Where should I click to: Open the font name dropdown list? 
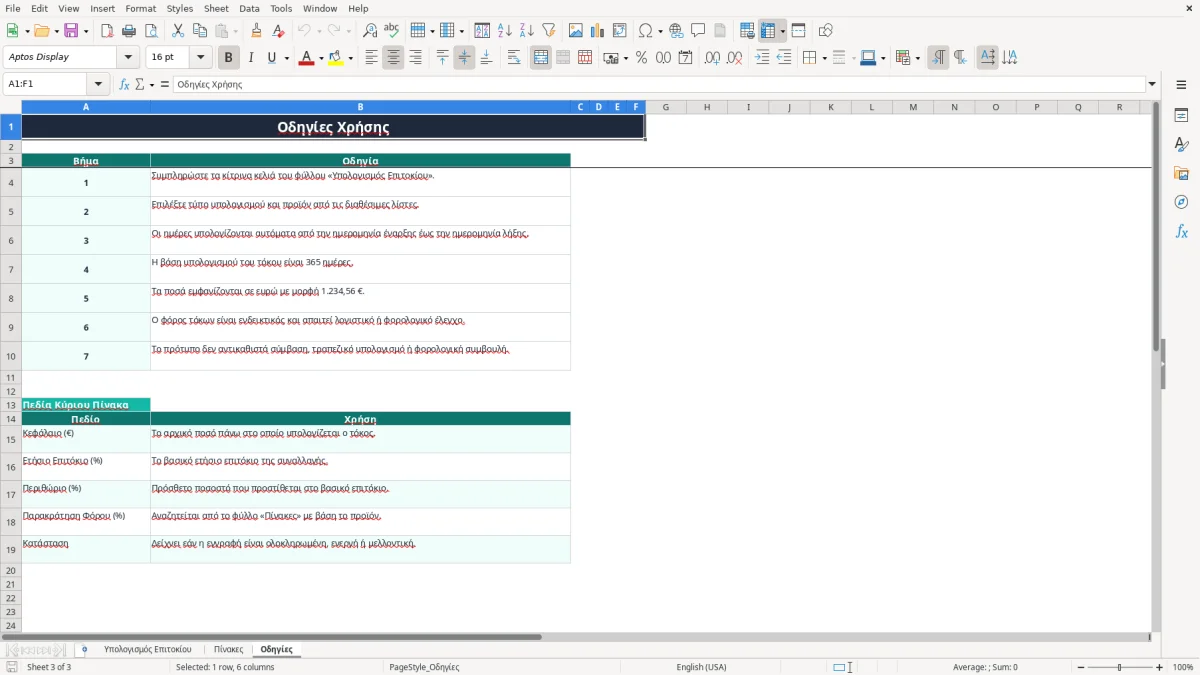pos(129,57)
